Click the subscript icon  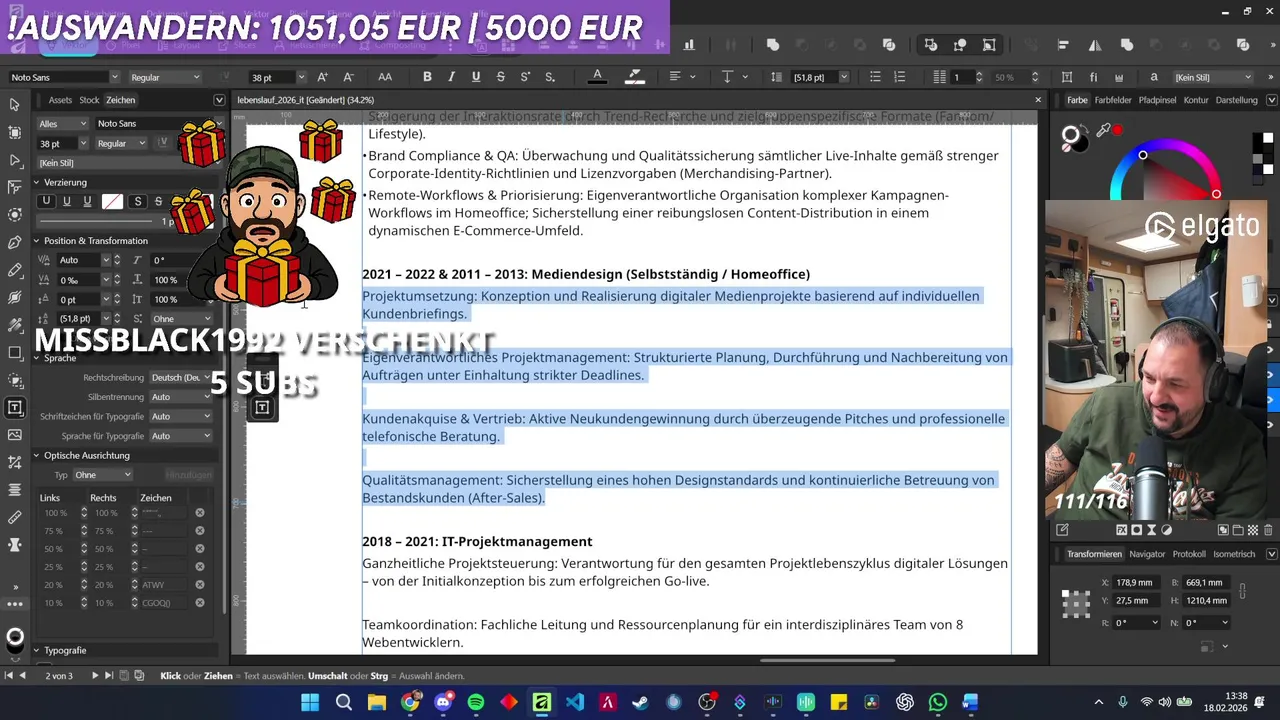(550, 77)
